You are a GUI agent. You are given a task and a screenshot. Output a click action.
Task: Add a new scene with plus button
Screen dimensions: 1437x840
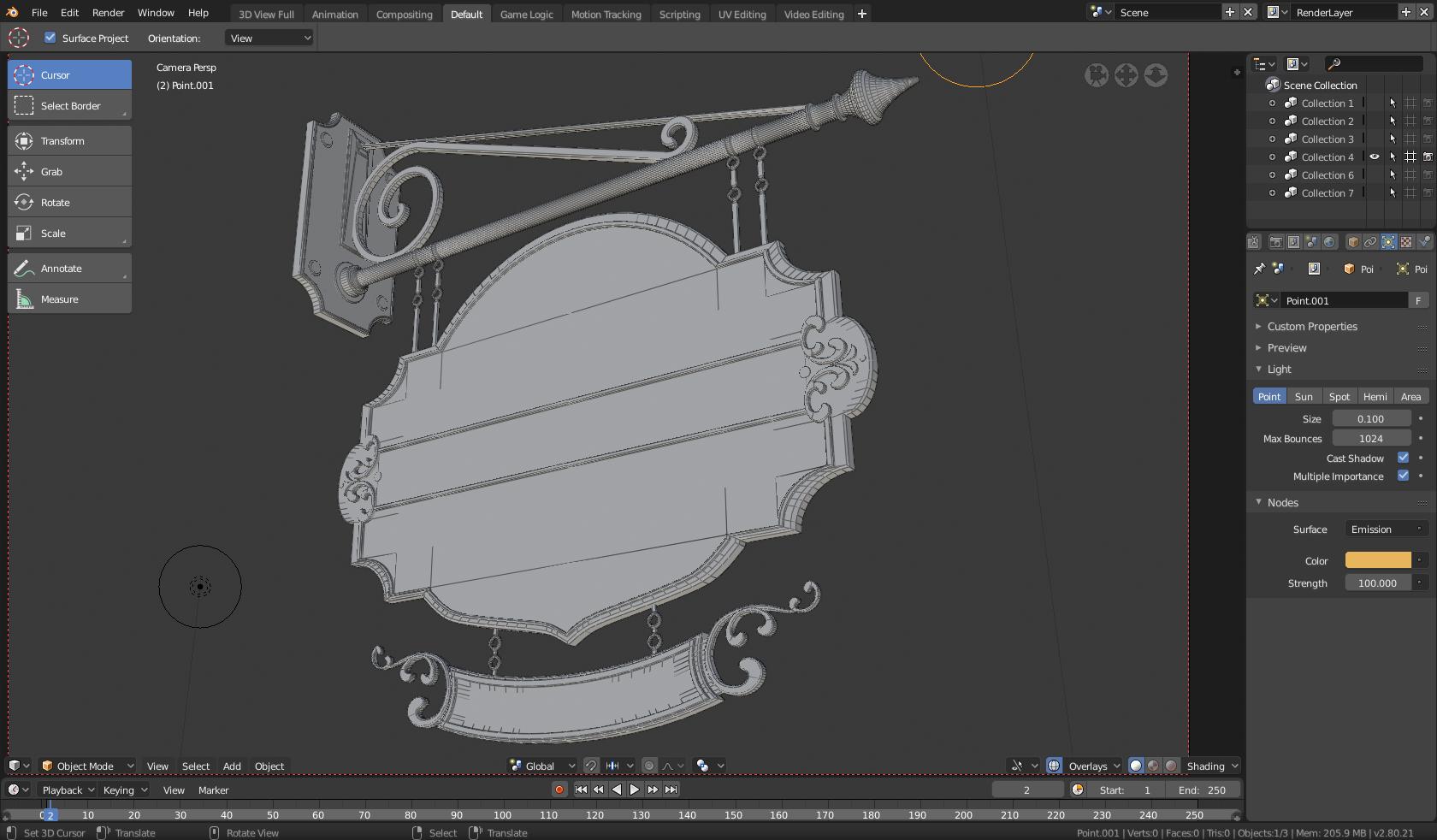click(1230, 12)
